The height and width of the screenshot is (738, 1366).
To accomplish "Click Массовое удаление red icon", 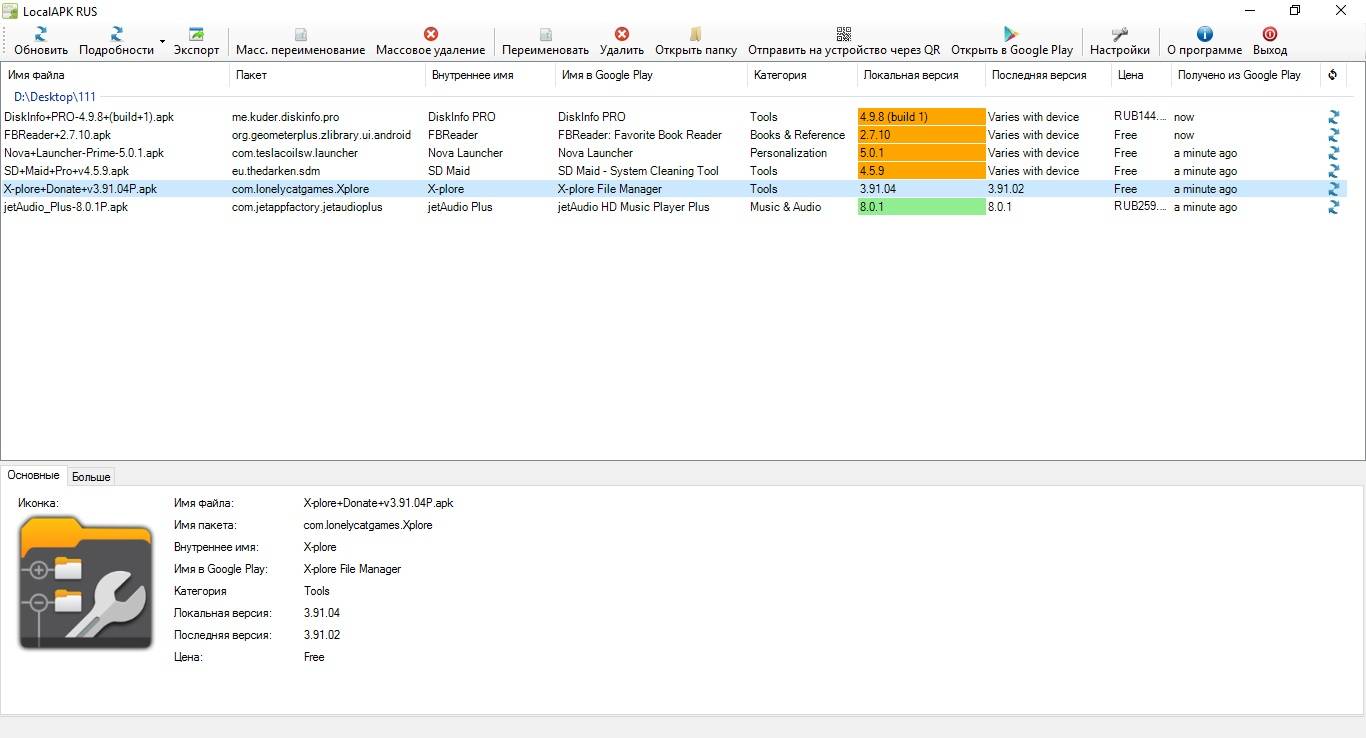I will 431,34.
